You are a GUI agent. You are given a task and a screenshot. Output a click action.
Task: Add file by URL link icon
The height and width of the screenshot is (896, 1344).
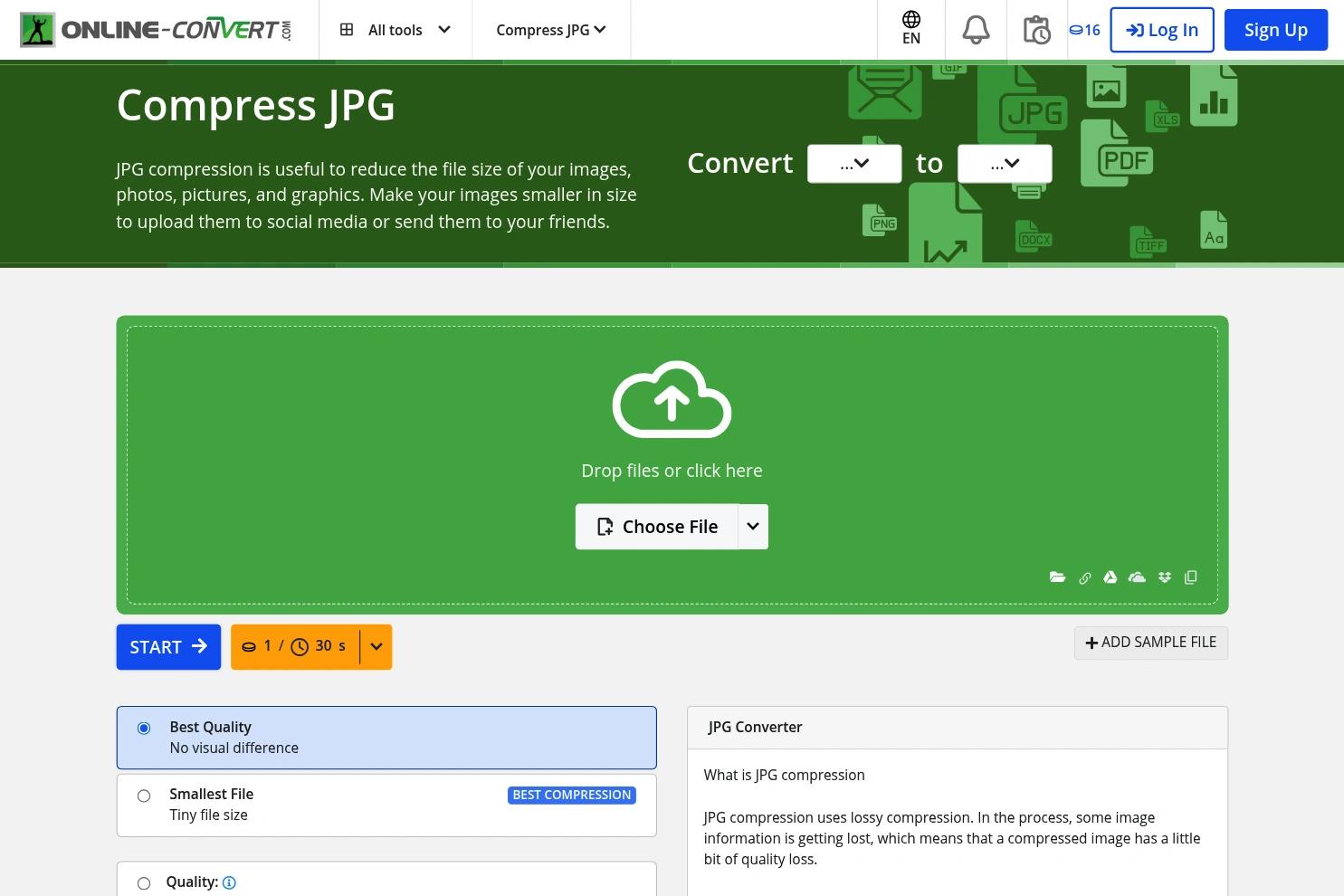tap(1084, 577)
